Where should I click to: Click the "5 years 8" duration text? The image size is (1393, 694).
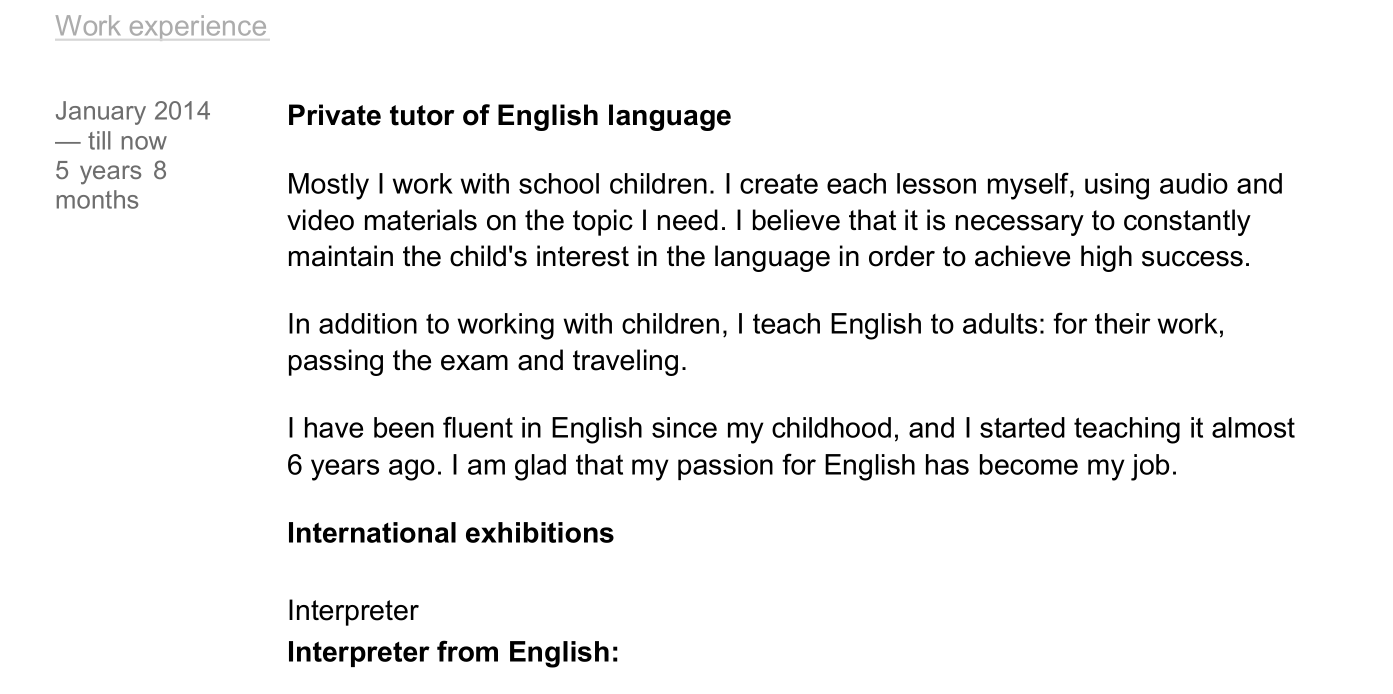(111, 171)
